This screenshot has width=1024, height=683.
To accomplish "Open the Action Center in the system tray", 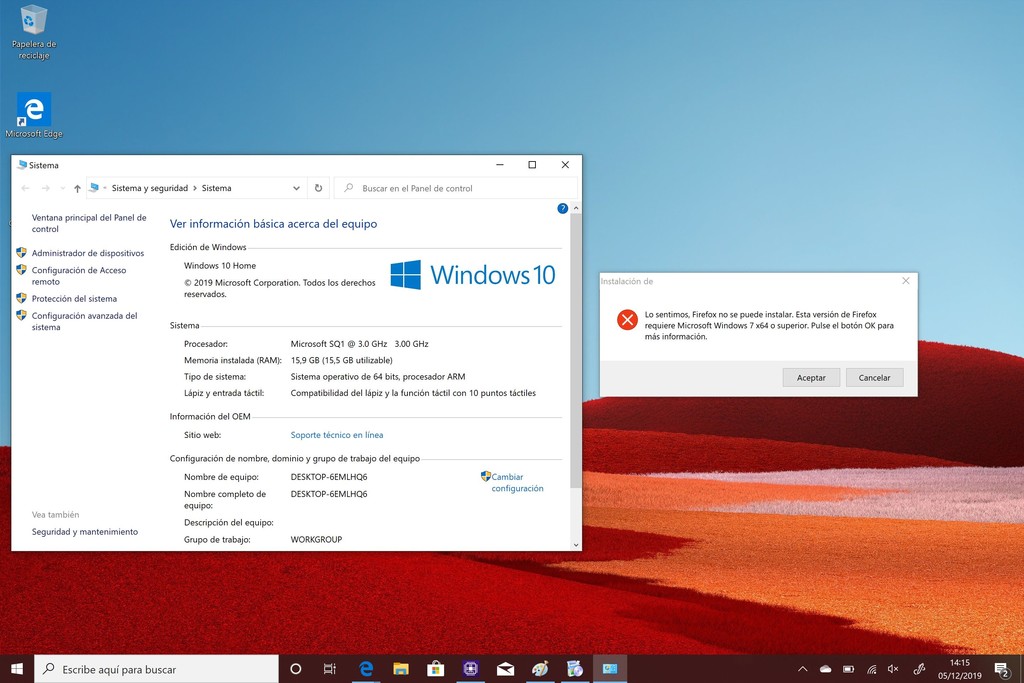I will tap(1001, 668).
